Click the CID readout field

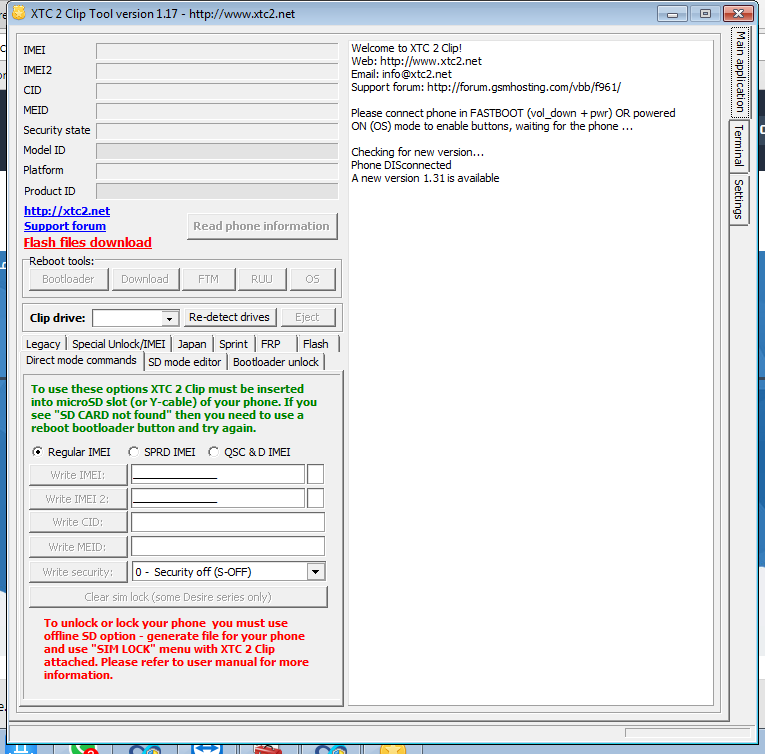tap(217, 91)
